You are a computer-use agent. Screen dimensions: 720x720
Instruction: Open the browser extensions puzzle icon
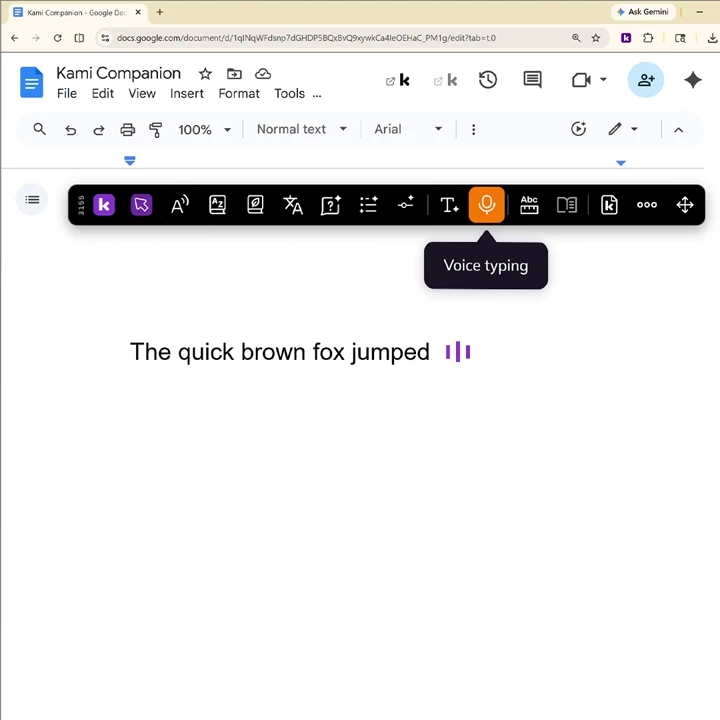(648, 38)
